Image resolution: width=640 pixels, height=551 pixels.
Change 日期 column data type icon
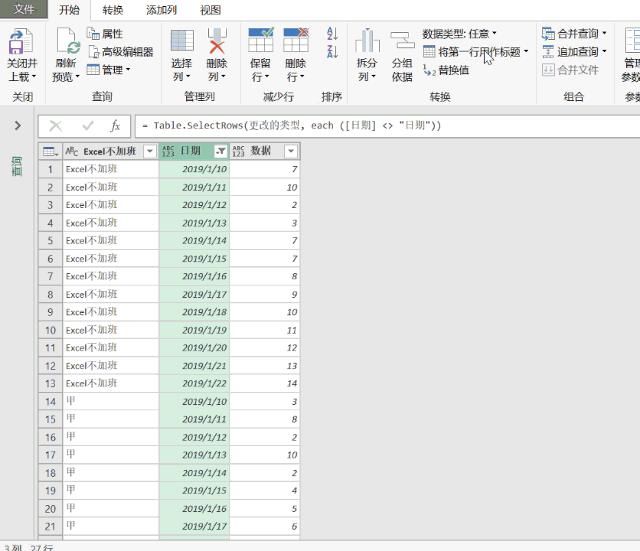coord(168,151)
